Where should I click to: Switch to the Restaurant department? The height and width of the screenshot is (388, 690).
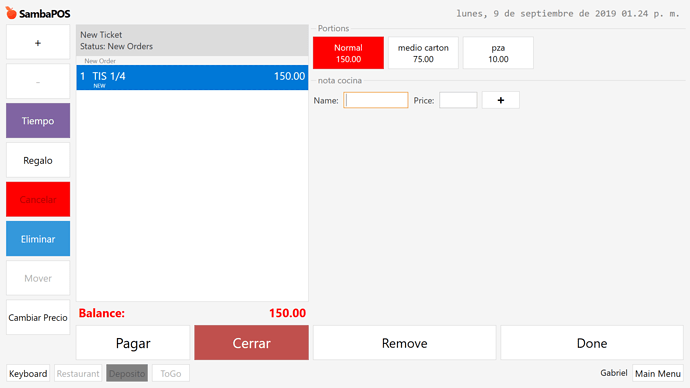pos(78,373)
